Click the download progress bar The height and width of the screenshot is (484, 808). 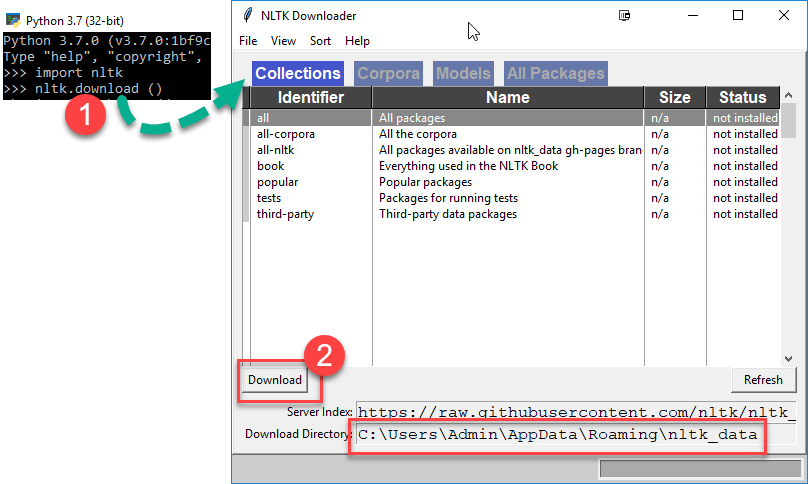pyautogui.click(x=700, y=469)
